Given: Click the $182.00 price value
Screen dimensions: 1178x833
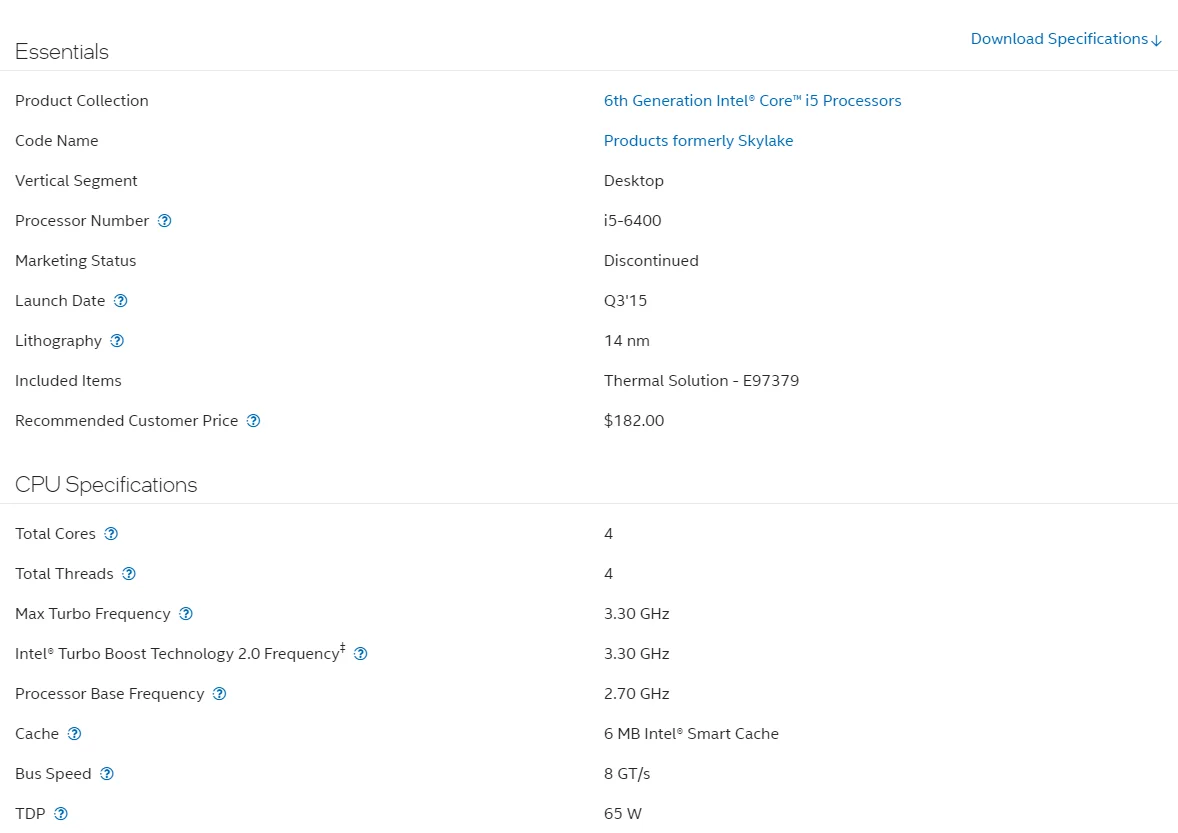Looking at the screenshot, I should pos(633,421).
